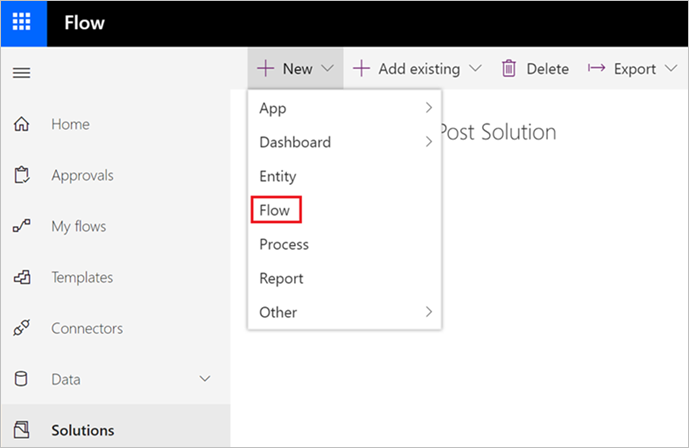Click the Connectors plug icon
689x448 pixels.
22,328
